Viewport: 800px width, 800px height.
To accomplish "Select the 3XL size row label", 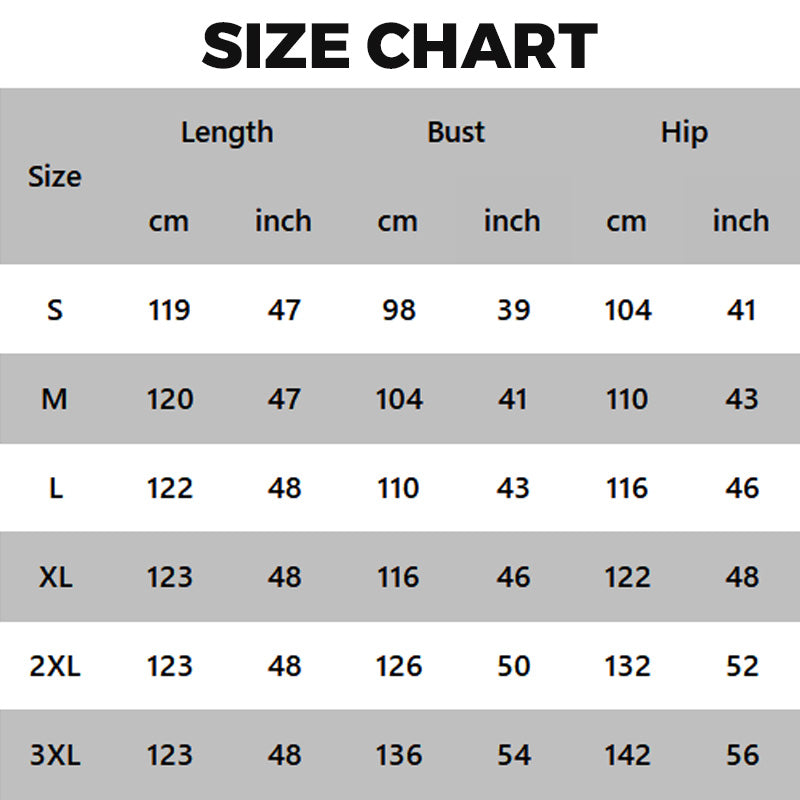I will tap(55, 755).
